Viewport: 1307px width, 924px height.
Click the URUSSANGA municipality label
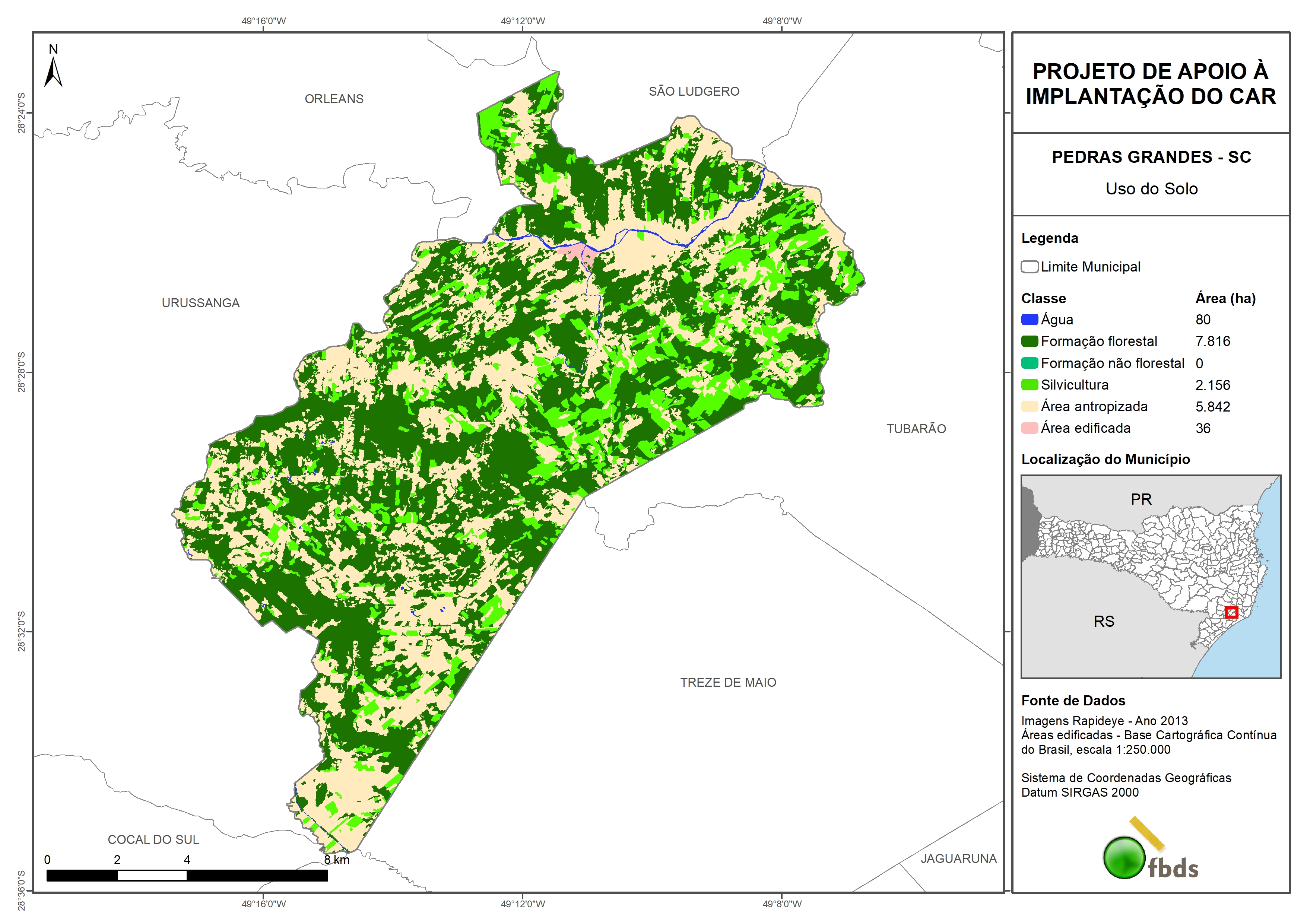point(200,303)
